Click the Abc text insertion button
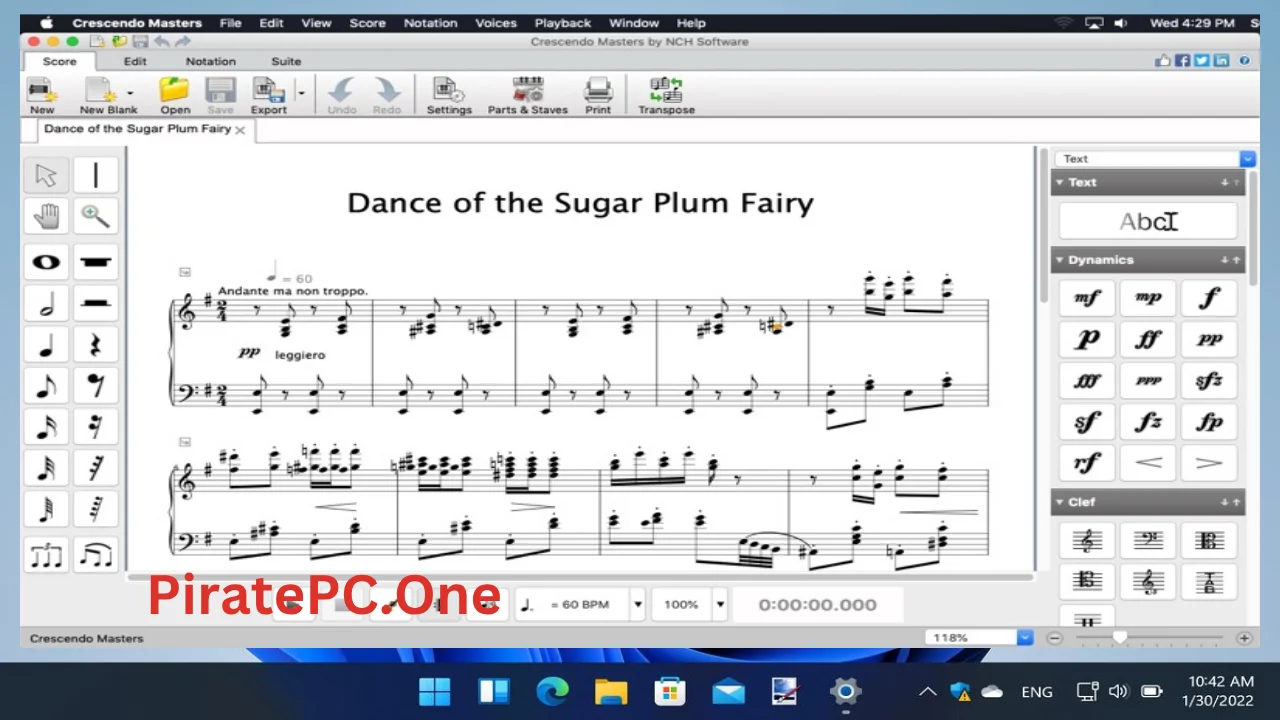 (x=1148, y=221)
